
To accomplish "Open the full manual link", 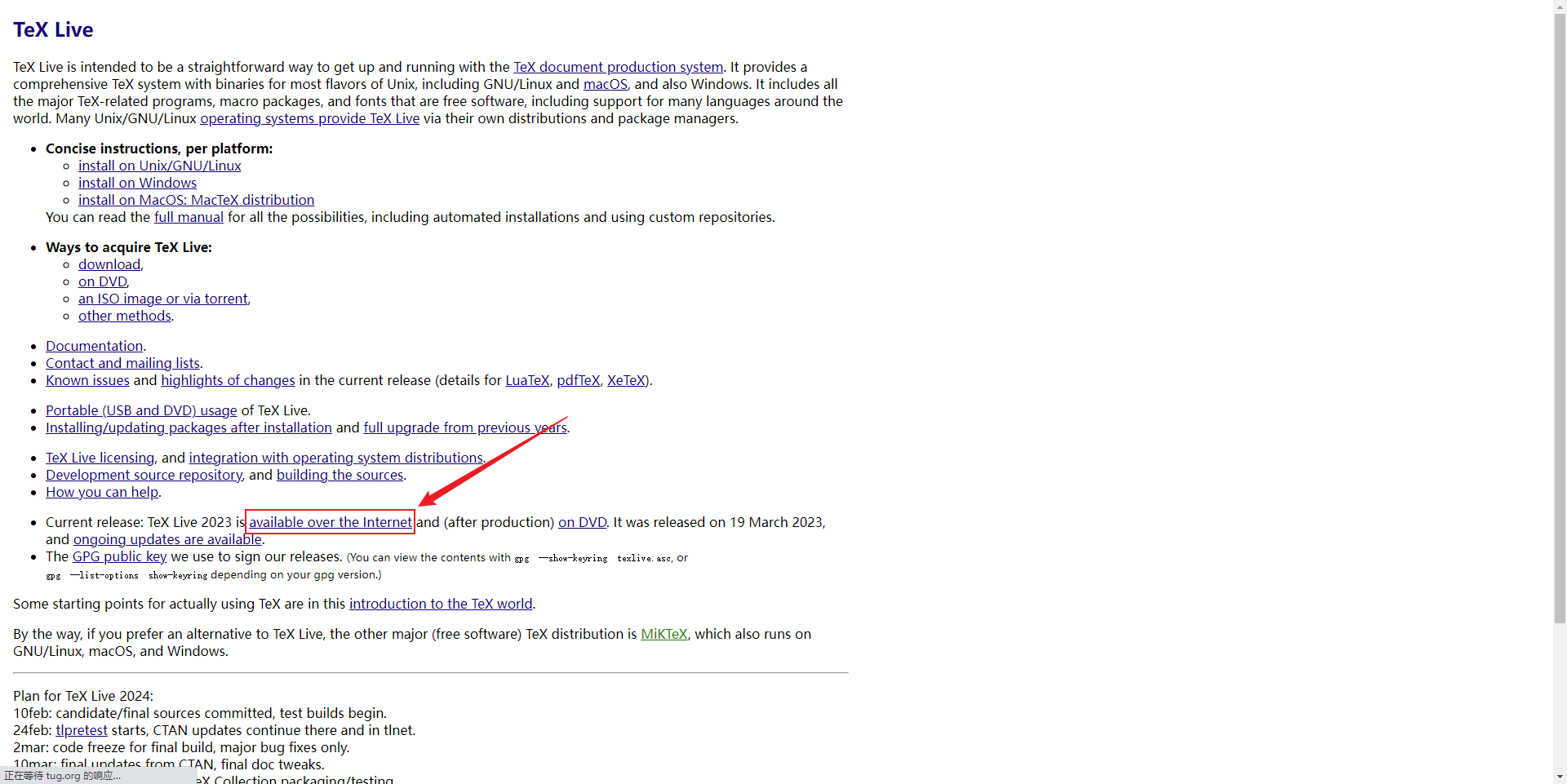I will pyautogui.click(x=189, y=217).
